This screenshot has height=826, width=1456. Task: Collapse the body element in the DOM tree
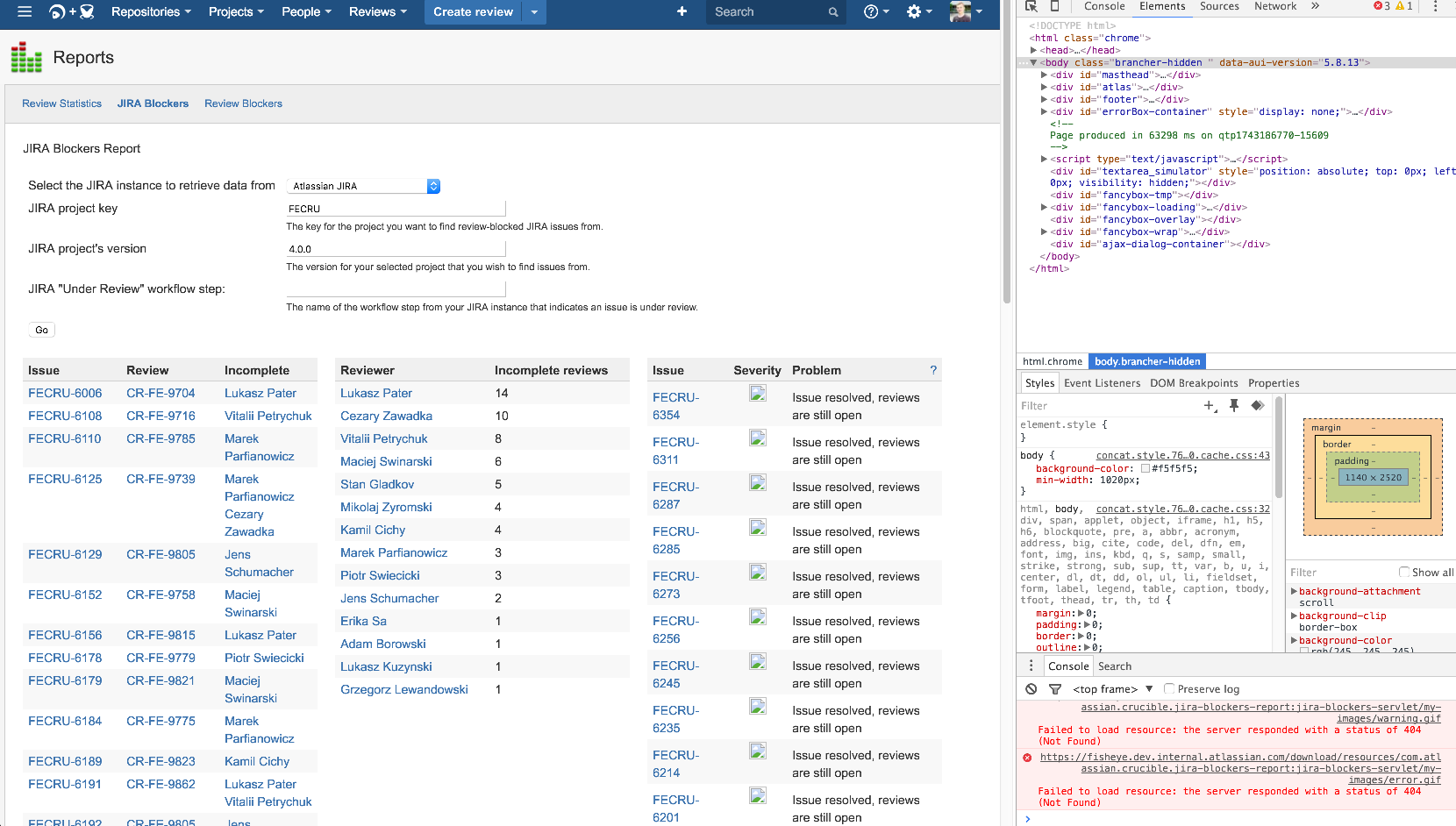click(1035, 62)
